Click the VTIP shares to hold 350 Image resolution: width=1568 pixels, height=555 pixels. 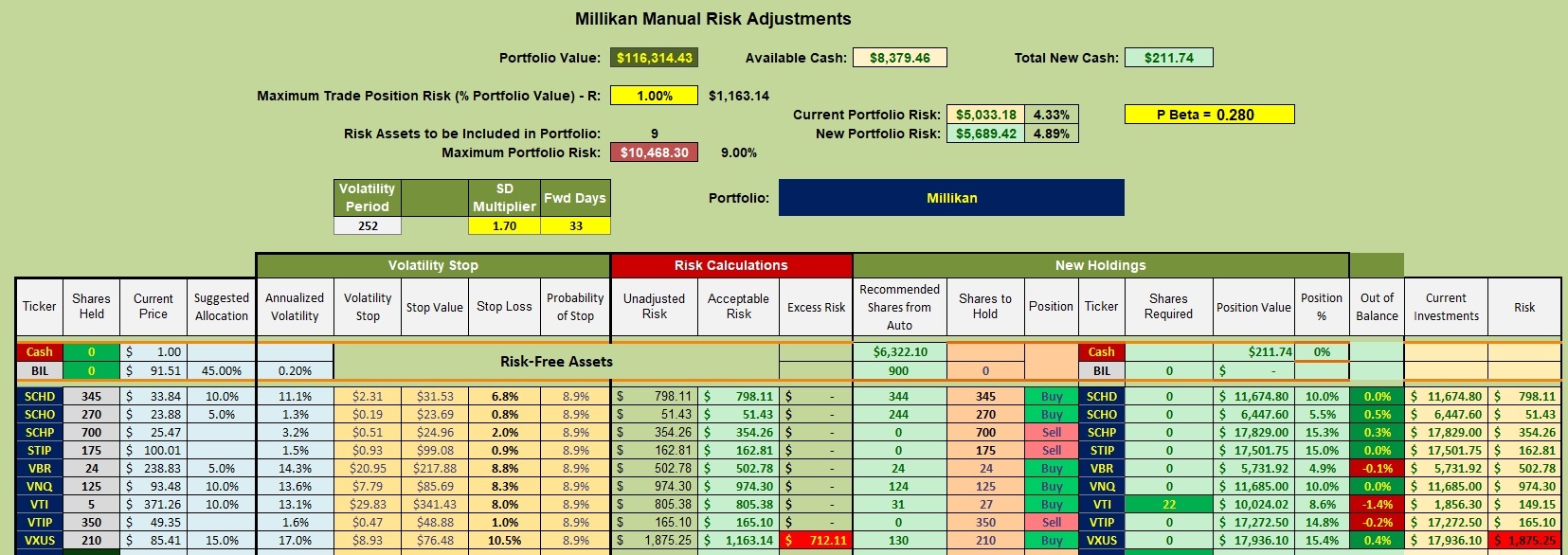[x=985, y=523]
